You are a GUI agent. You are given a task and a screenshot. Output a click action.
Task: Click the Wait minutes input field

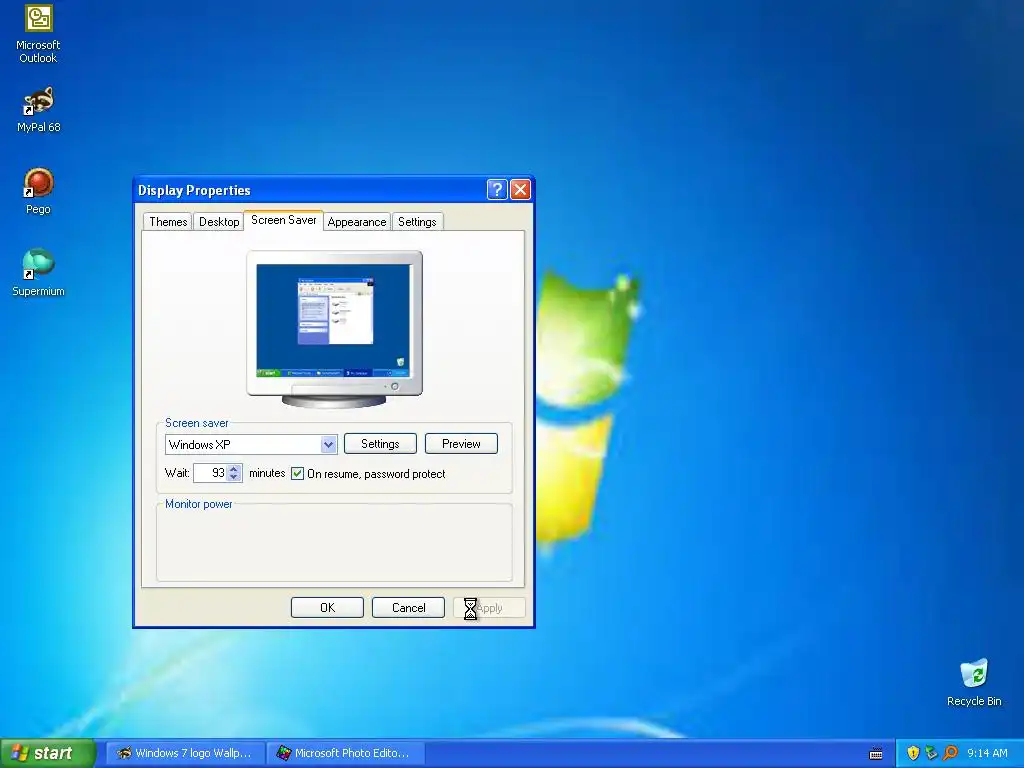coord(210,473)
